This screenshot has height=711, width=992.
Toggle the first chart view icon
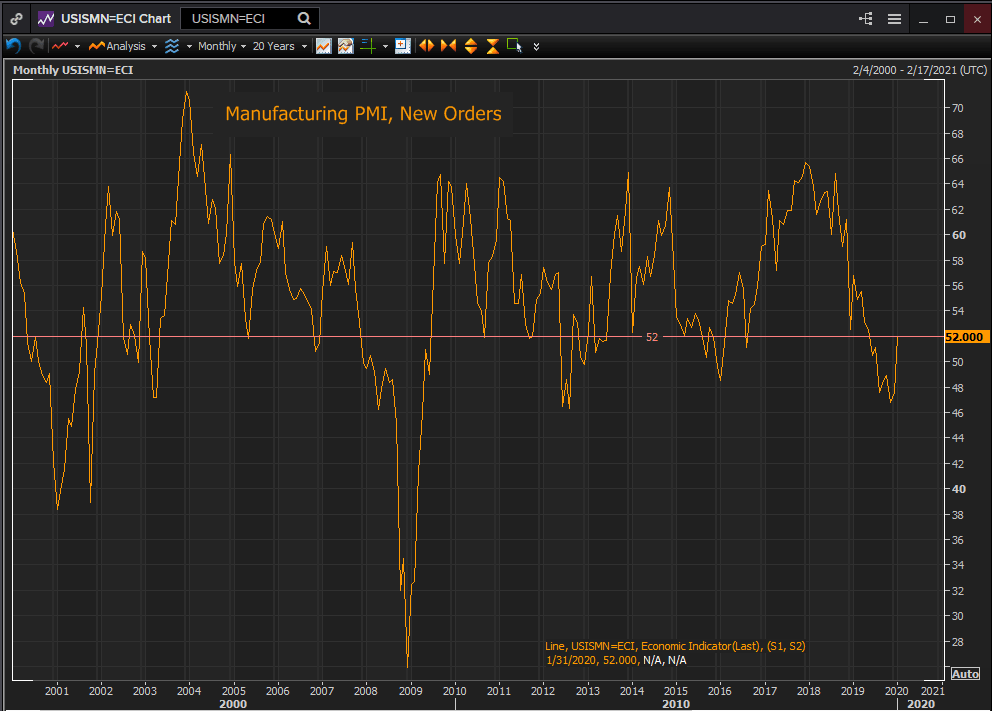click(x=323, y=46)
